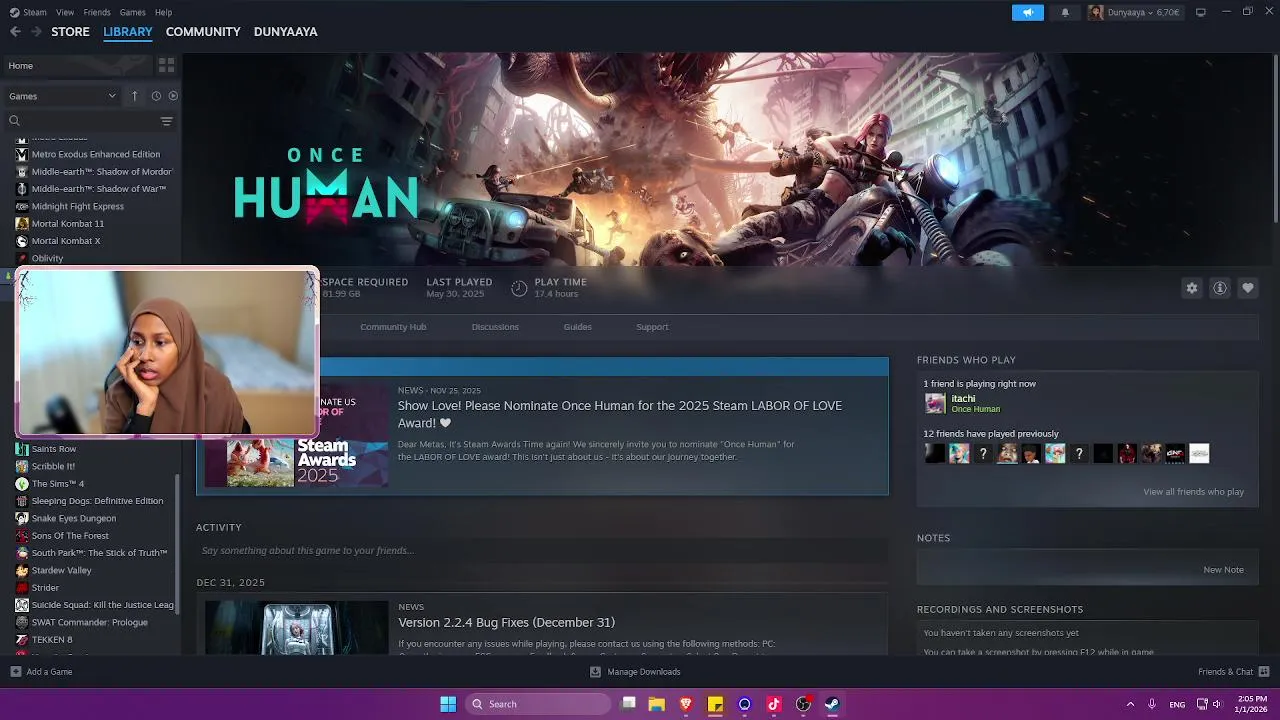Open Version 2.2.4 Bug Fixes news
The height and width of the screenshot is (720, 1280).
click(x=506, y=623)
